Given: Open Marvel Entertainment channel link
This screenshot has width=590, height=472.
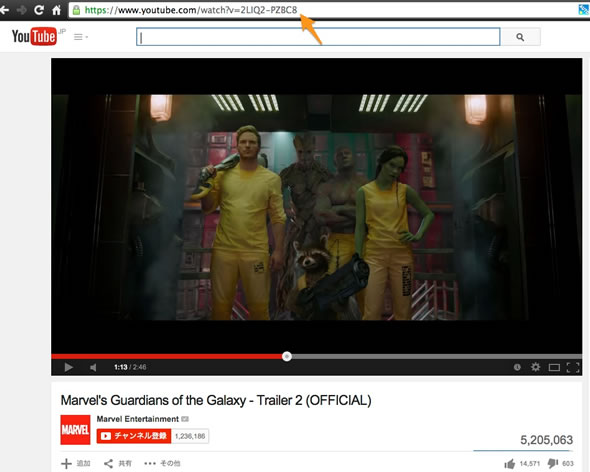Looking at the screenshot, I should [x=138, y=419].
